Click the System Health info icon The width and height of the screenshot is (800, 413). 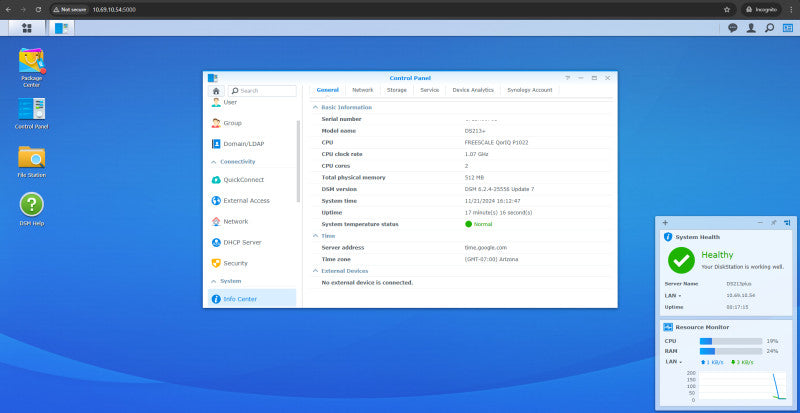668,237
